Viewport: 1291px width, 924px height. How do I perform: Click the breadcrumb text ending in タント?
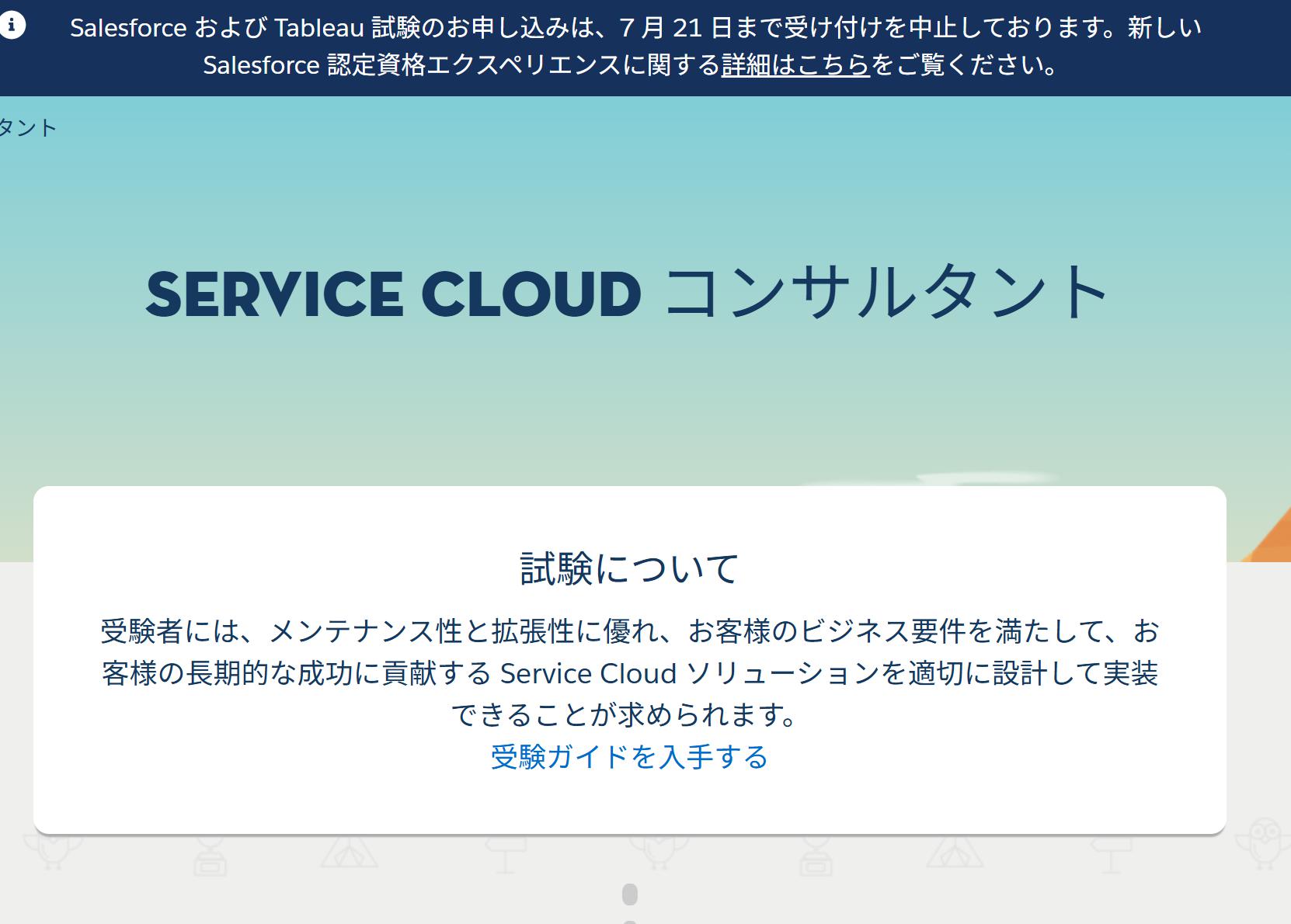click(28, 127)
